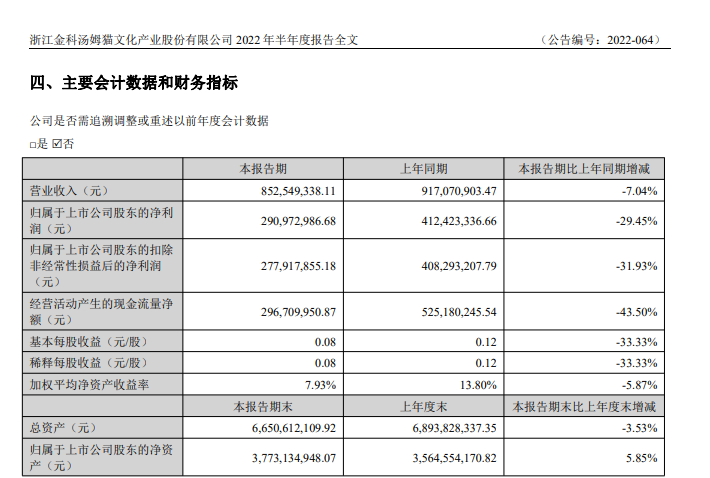The height and width of the screenshot is (478, 710).
Task: Select the value 412,423,336.66
Action: (x=459, y=221)
